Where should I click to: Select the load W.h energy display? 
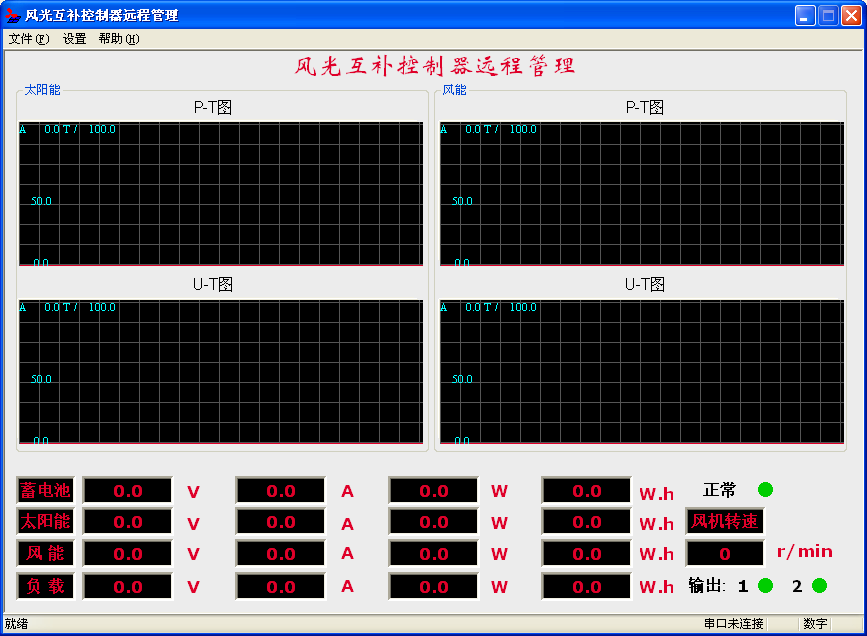587,587
